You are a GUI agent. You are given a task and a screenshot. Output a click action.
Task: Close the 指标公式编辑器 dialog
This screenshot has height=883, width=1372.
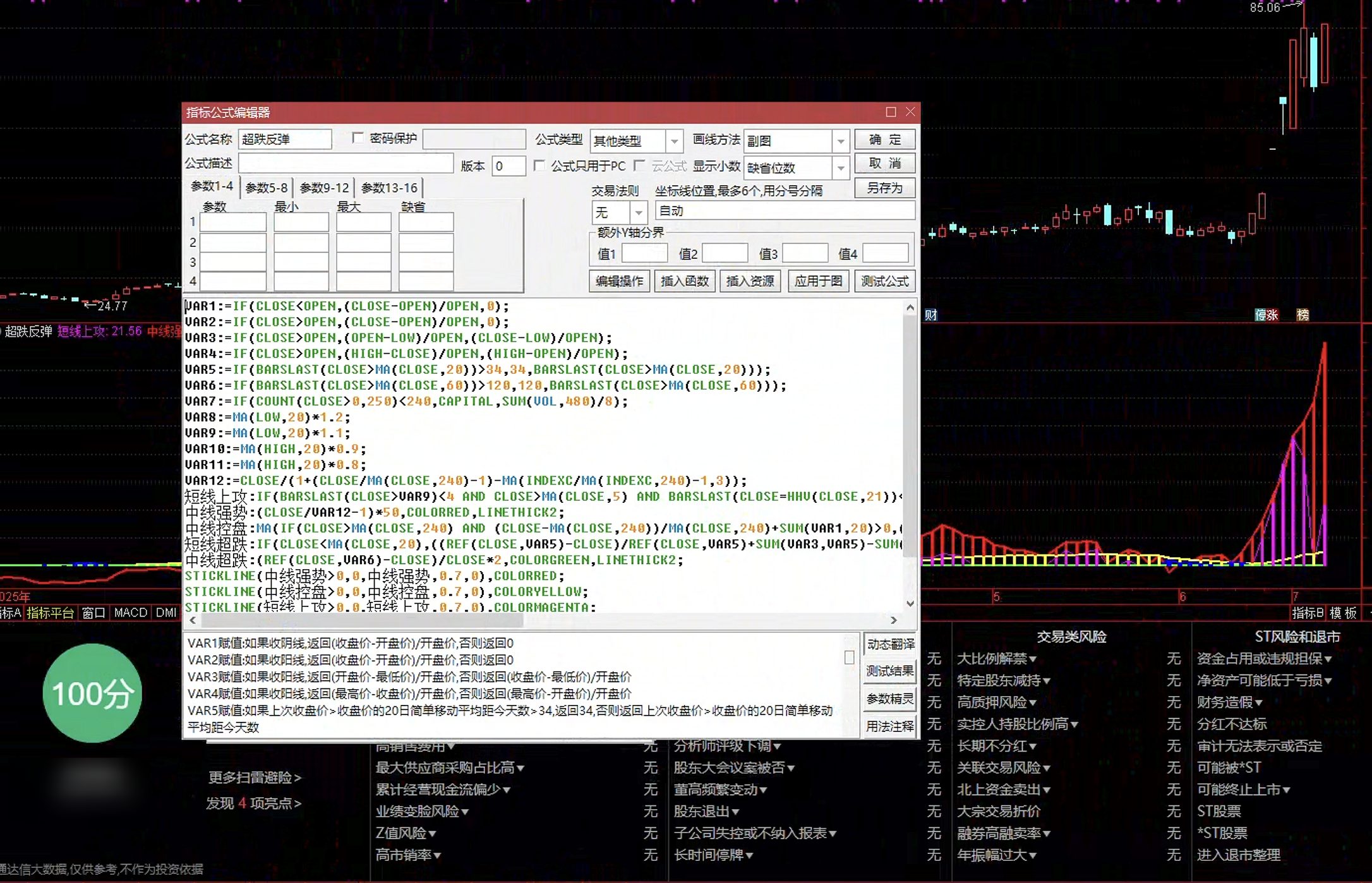[910, 112]
